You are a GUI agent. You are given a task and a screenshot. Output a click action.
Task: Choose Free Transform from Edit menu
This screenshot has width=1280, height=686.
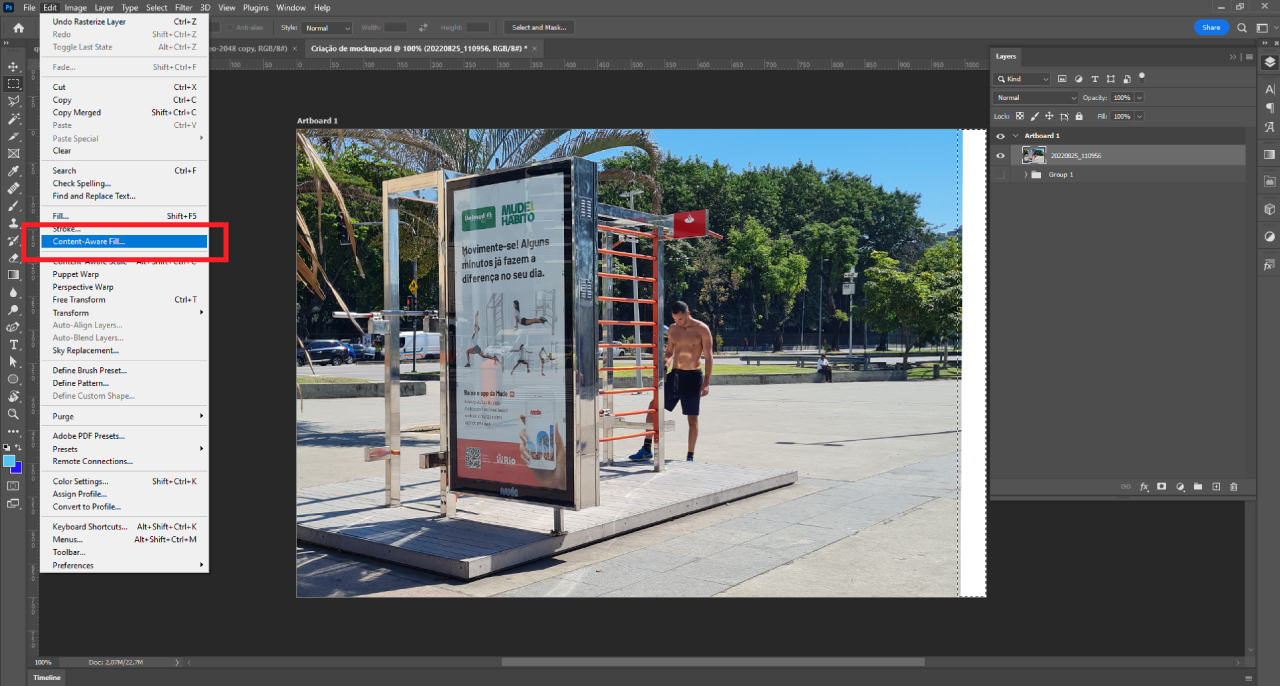tap(124, 300)
